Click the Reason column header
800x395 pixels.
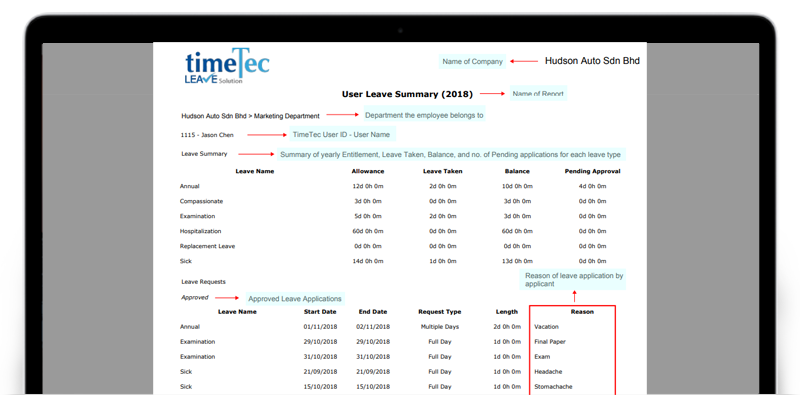click(582, 312)
